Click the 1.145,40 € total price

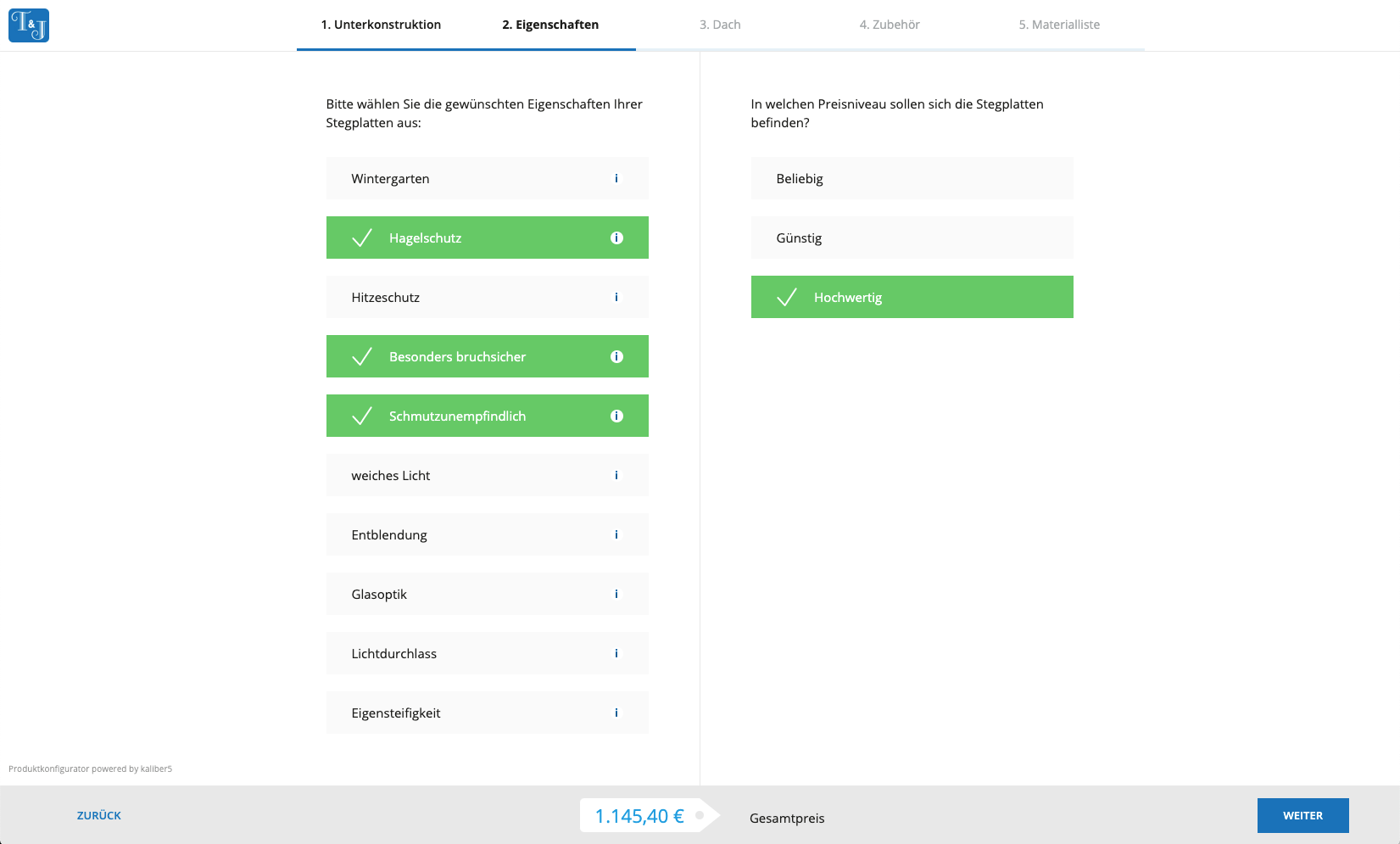point(639,816)
